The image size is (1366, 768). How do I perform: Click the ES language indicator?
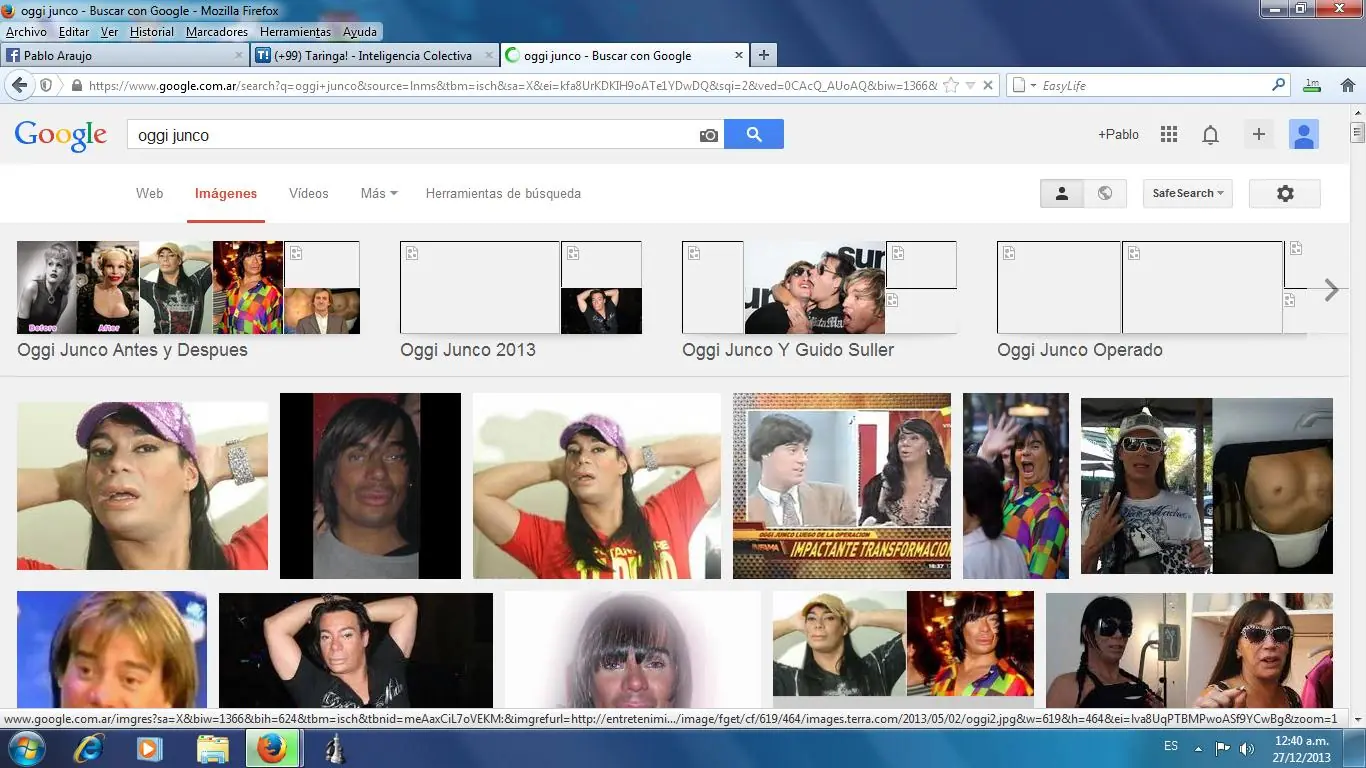(1171, 747)
